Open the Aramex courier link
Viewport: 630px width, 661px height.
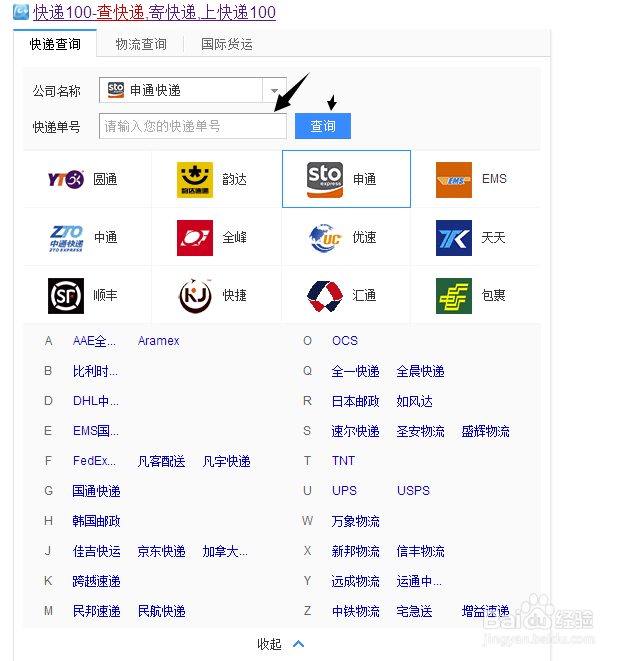tap(159, 341)
